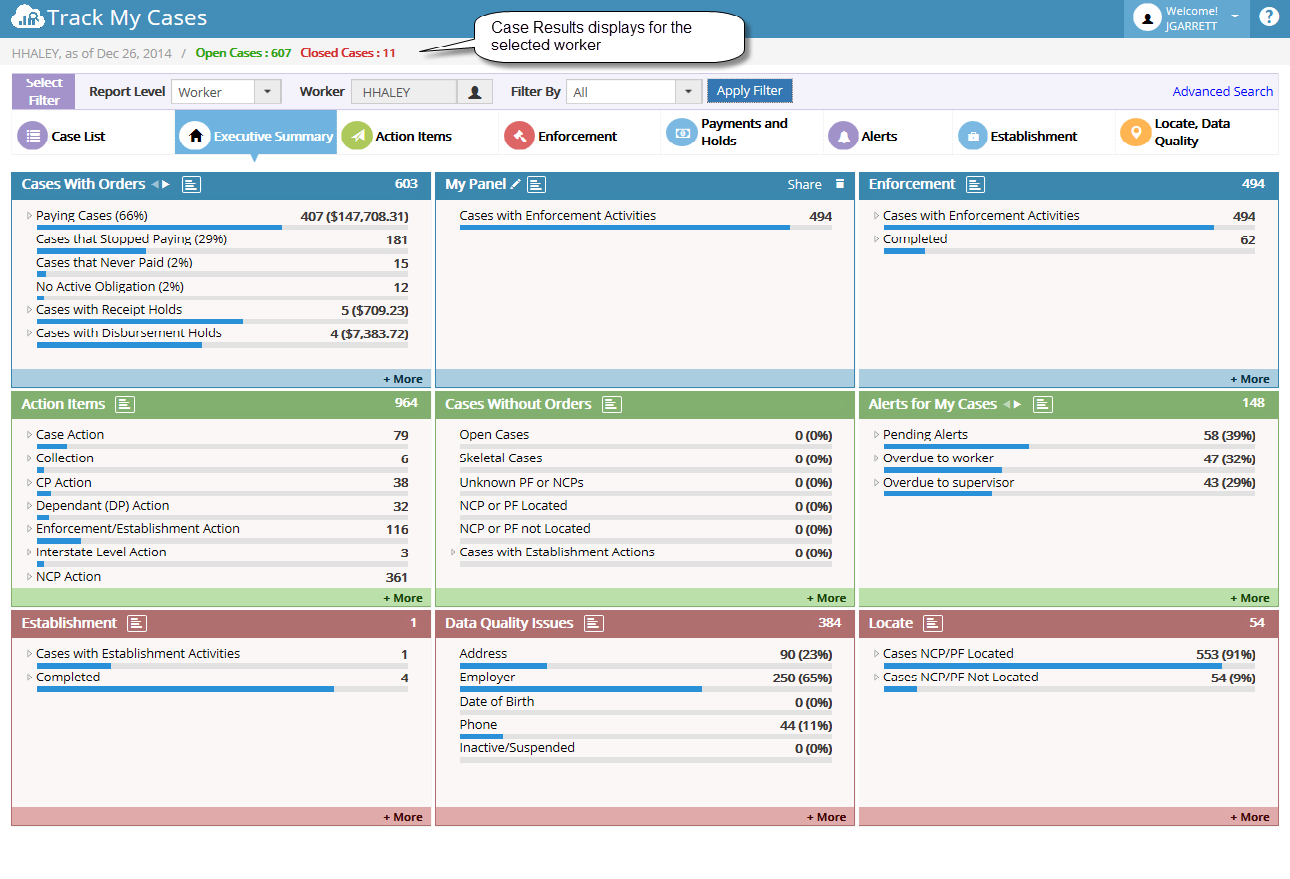Click the list icon next to Enforcement panel title
The width and height of the screenshot is (1290, 879).
tap(975, 184)
